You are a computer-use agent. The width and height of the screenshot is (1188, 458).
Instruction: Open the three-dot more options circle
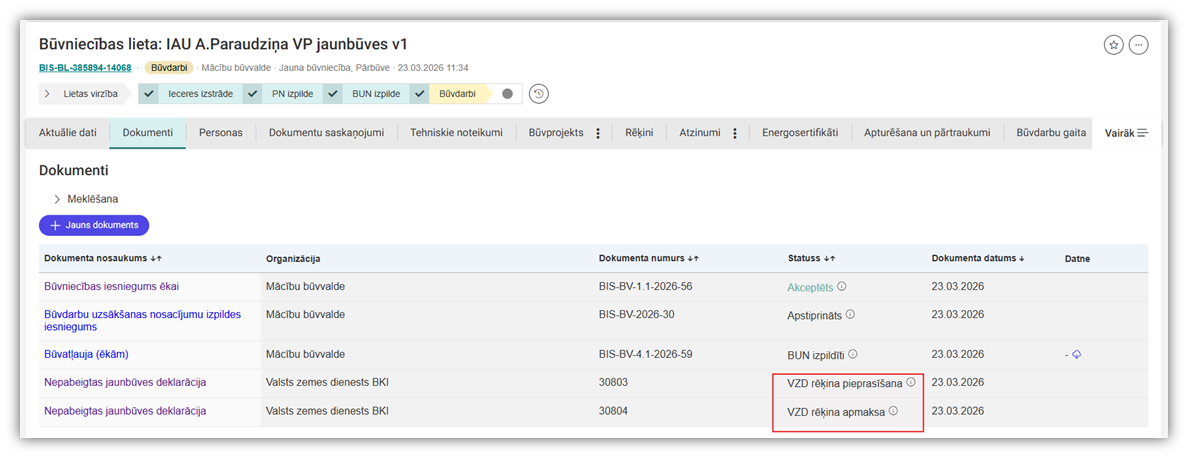click(1139, 45)
